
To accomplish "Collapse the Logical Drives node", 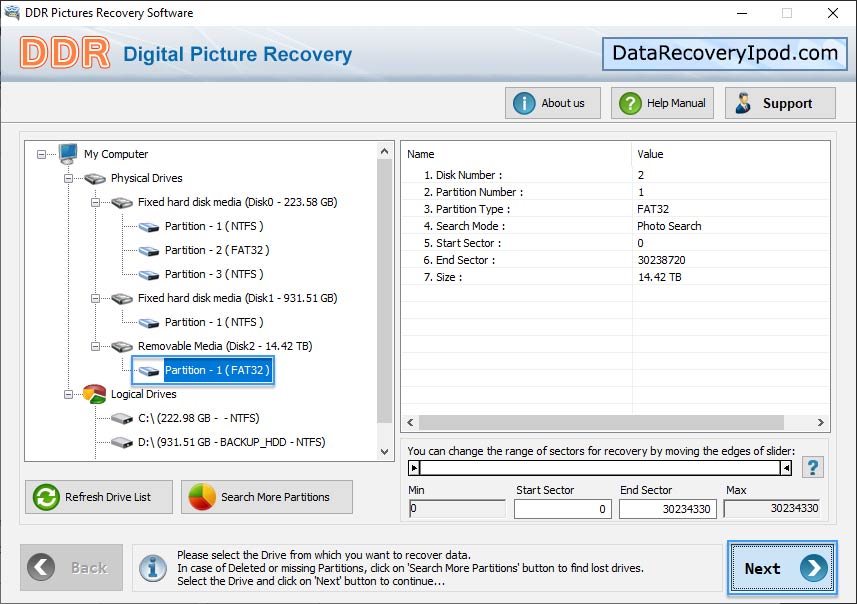I will [68, 394].
